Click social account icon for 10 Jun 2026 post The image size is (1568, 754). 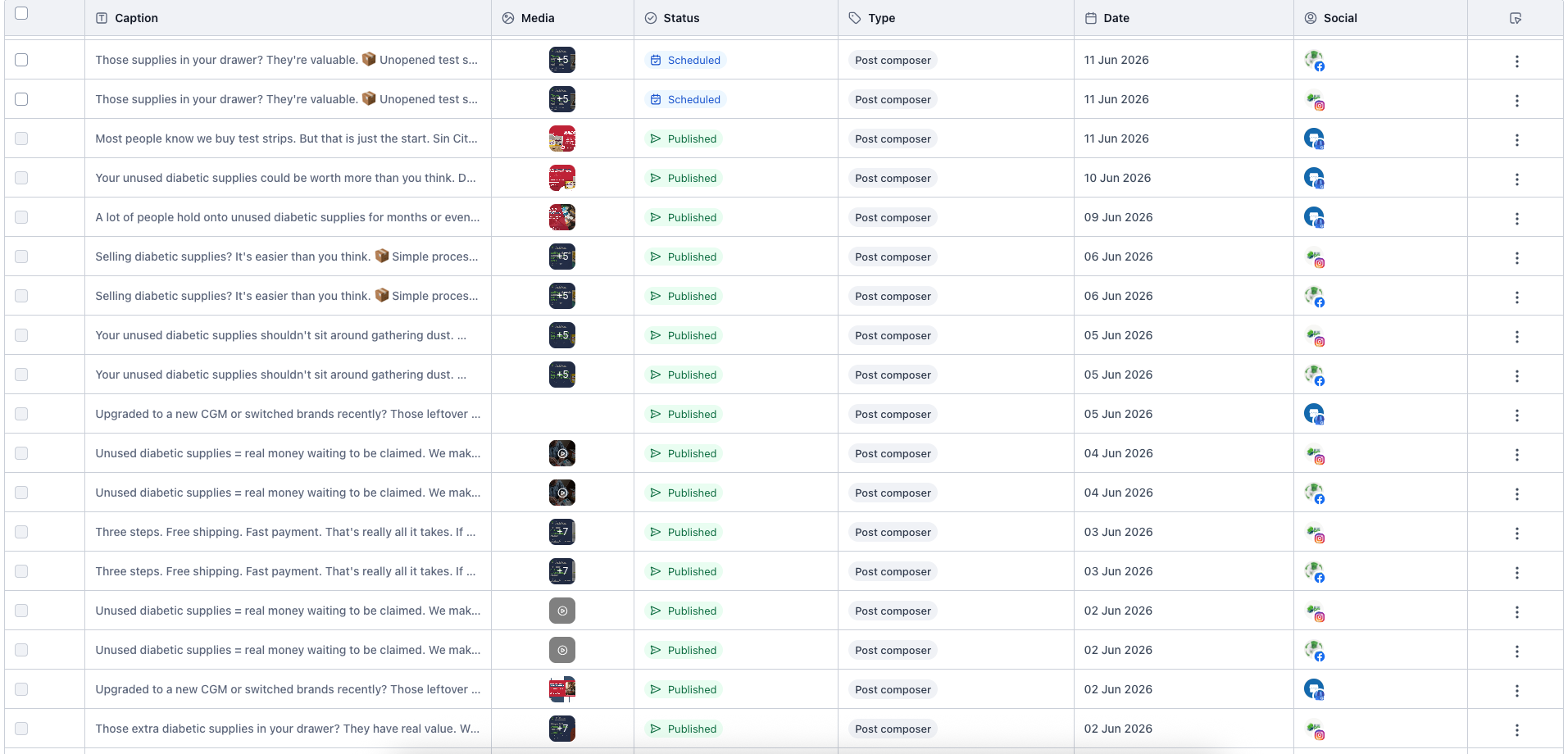pos(1315,179)
